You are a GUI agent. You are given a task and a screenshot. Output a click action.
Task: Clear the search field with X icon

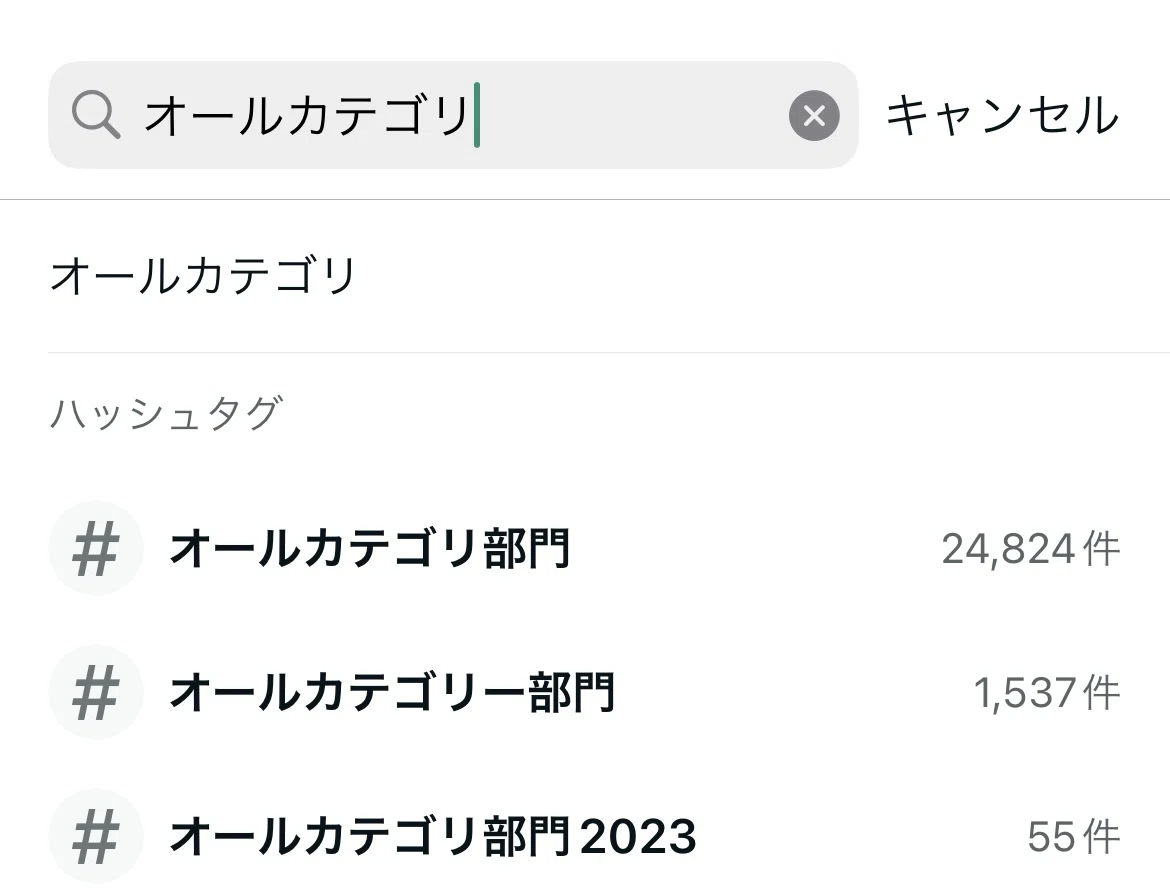(x=814, y=116)
